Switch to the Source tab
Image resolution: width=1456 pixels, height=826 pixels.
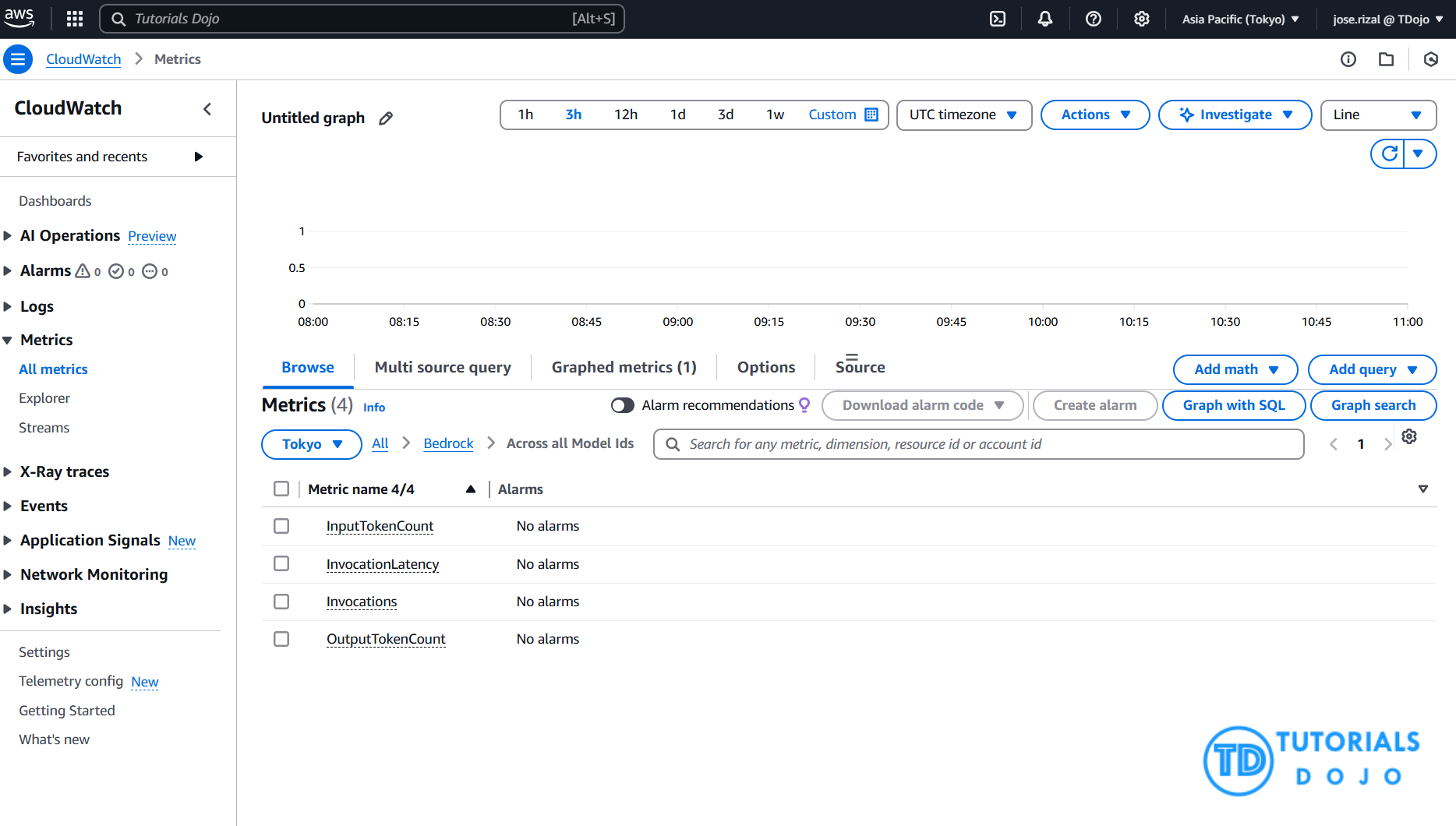point(861,367)
